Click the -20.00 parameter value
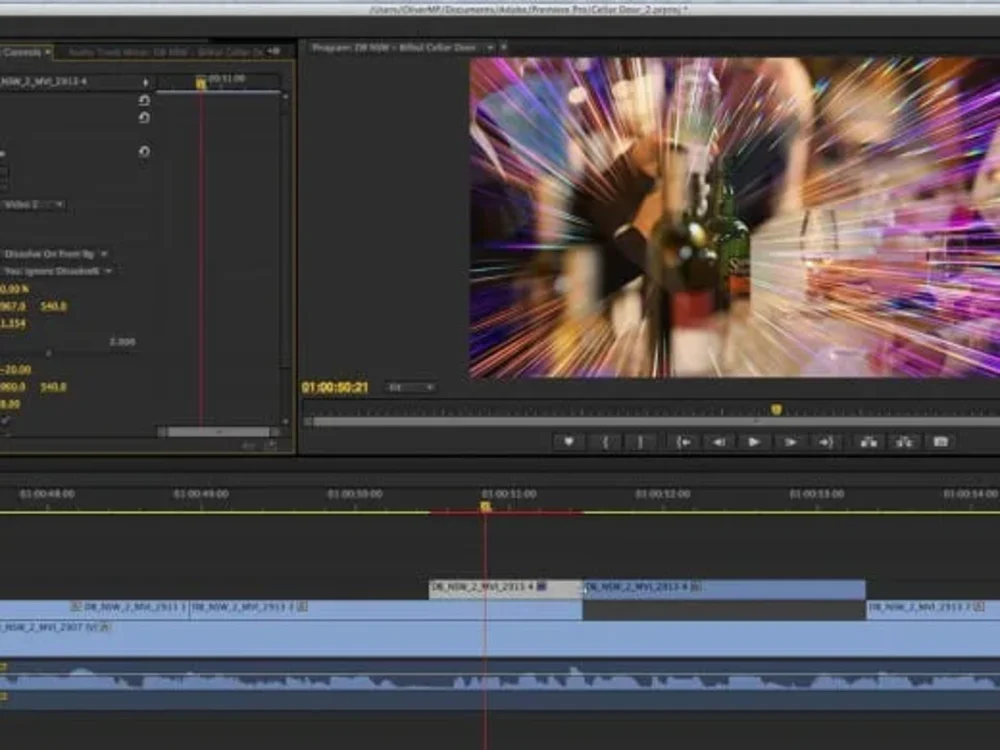Image resolution: width=1000 pixels, height=750 pixels. [15, 370]
